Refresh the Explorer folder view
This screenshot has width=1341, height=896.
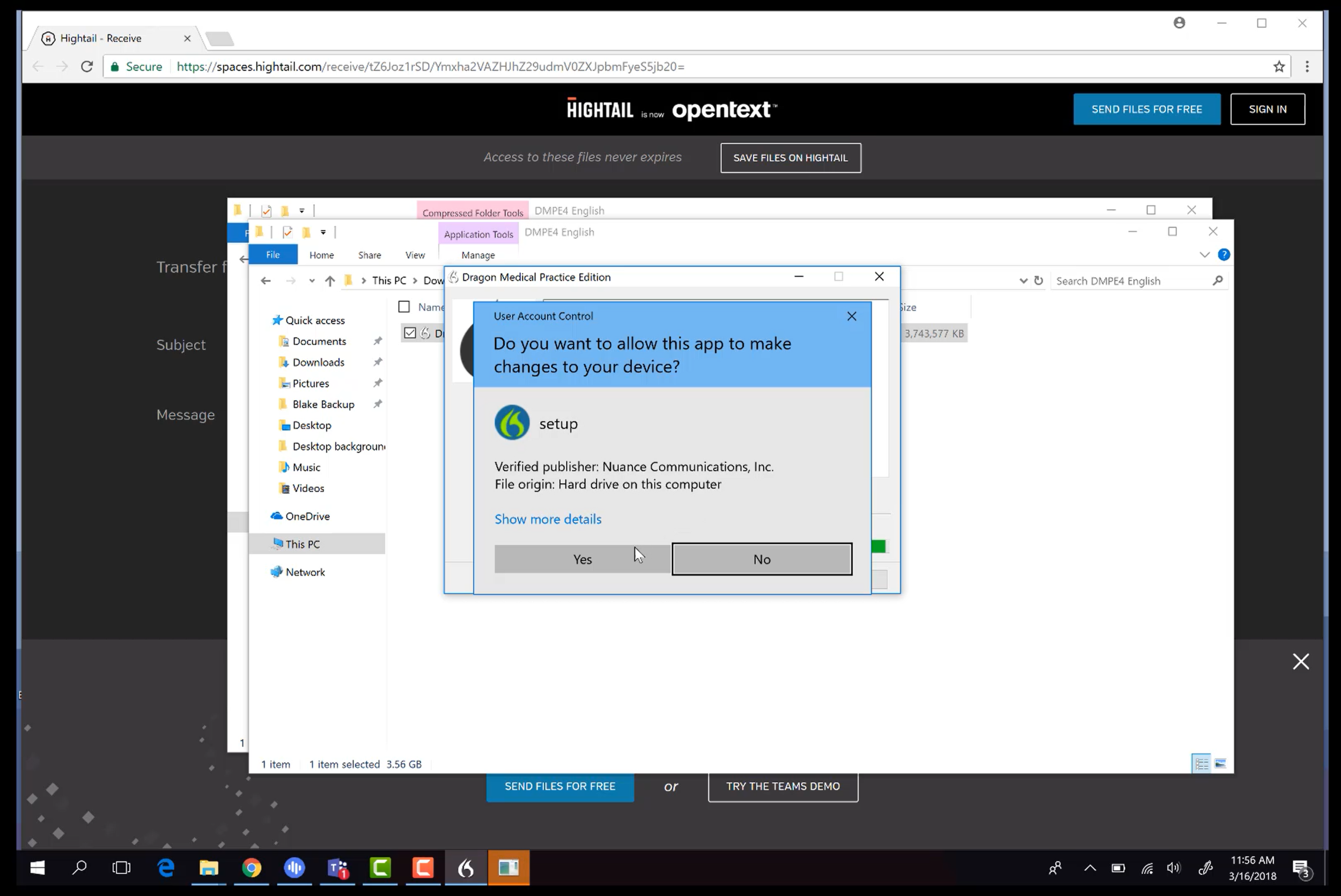coord(1038,280)
